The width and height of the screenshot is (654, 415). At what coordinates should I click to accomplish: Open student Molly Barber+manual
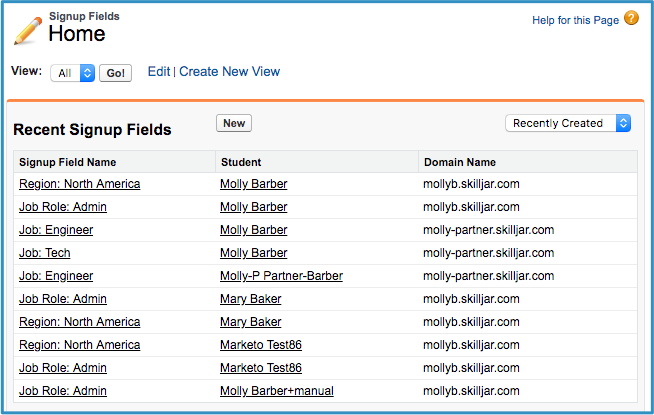click(277, 391)
